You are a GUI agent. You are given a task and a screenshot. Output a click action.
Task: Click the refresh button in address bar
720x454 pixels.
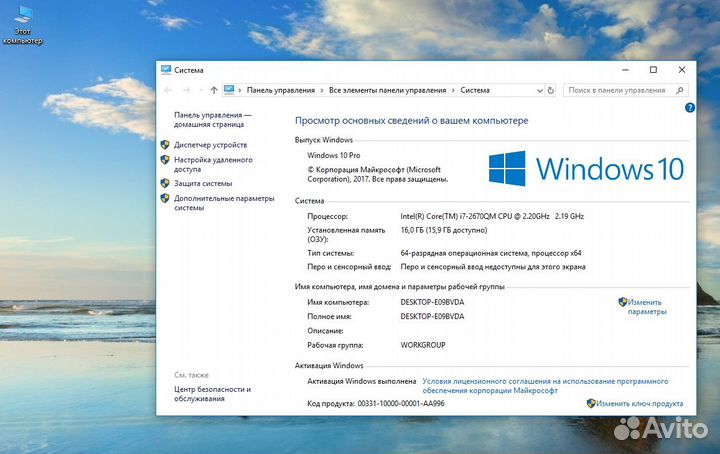point(551,90)
